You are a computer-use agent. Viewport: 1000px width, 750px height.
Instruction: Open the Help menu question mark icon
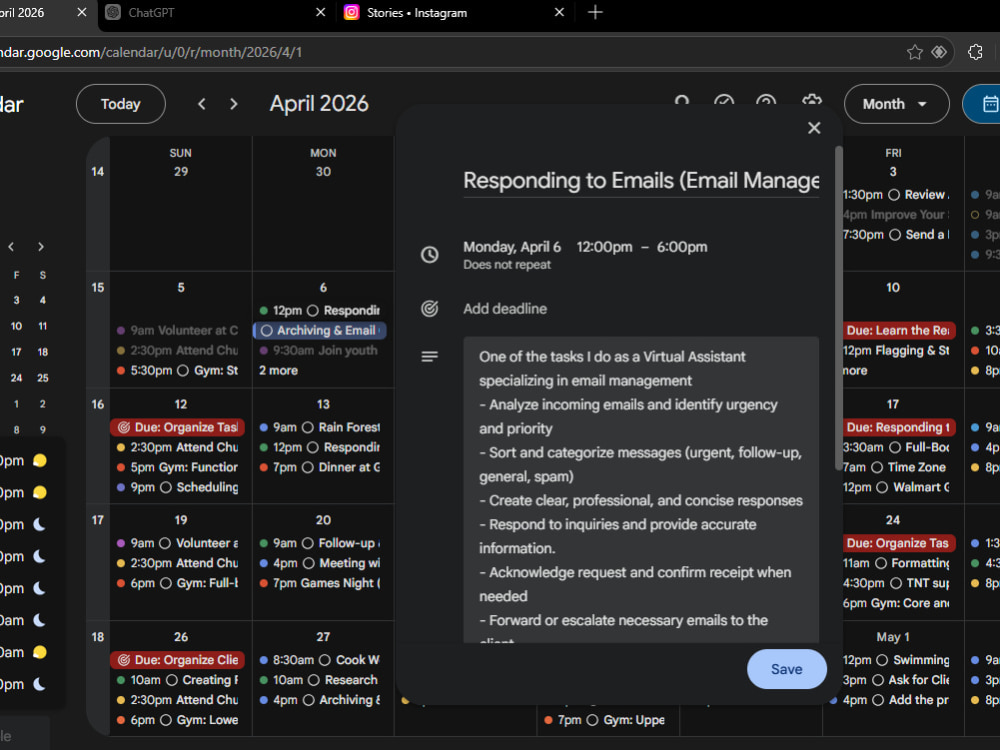coord(766,101)
